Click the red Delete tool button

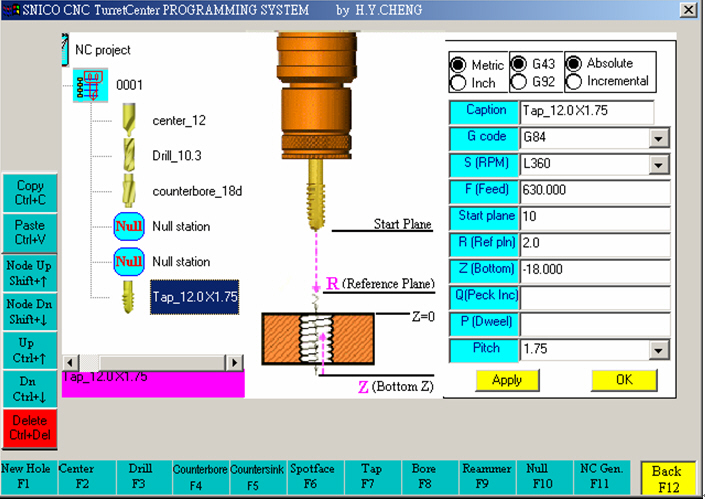tap(30, 429)
